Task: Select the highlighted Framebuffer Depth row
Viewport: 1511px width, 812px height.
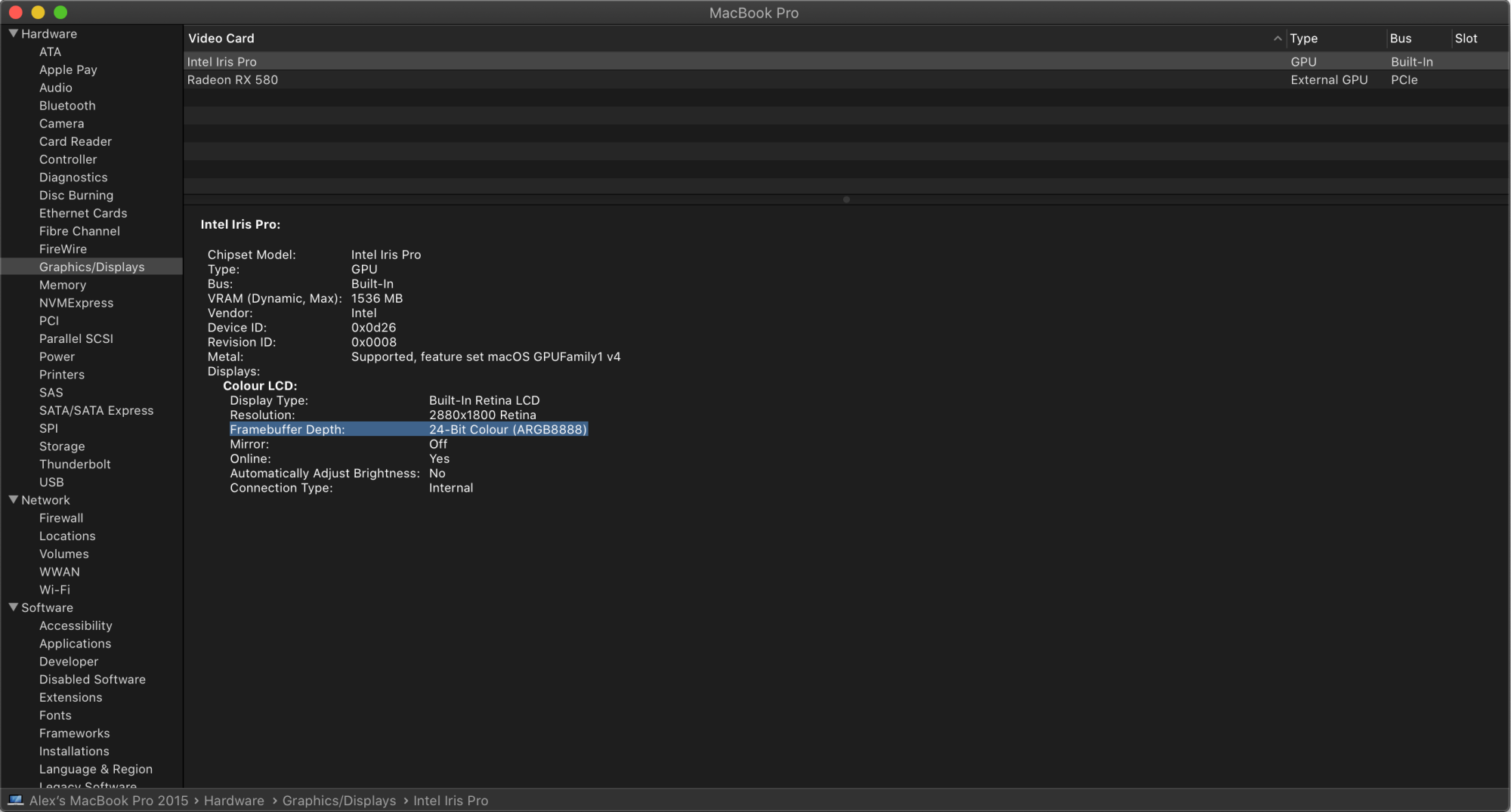Action: 409,429
